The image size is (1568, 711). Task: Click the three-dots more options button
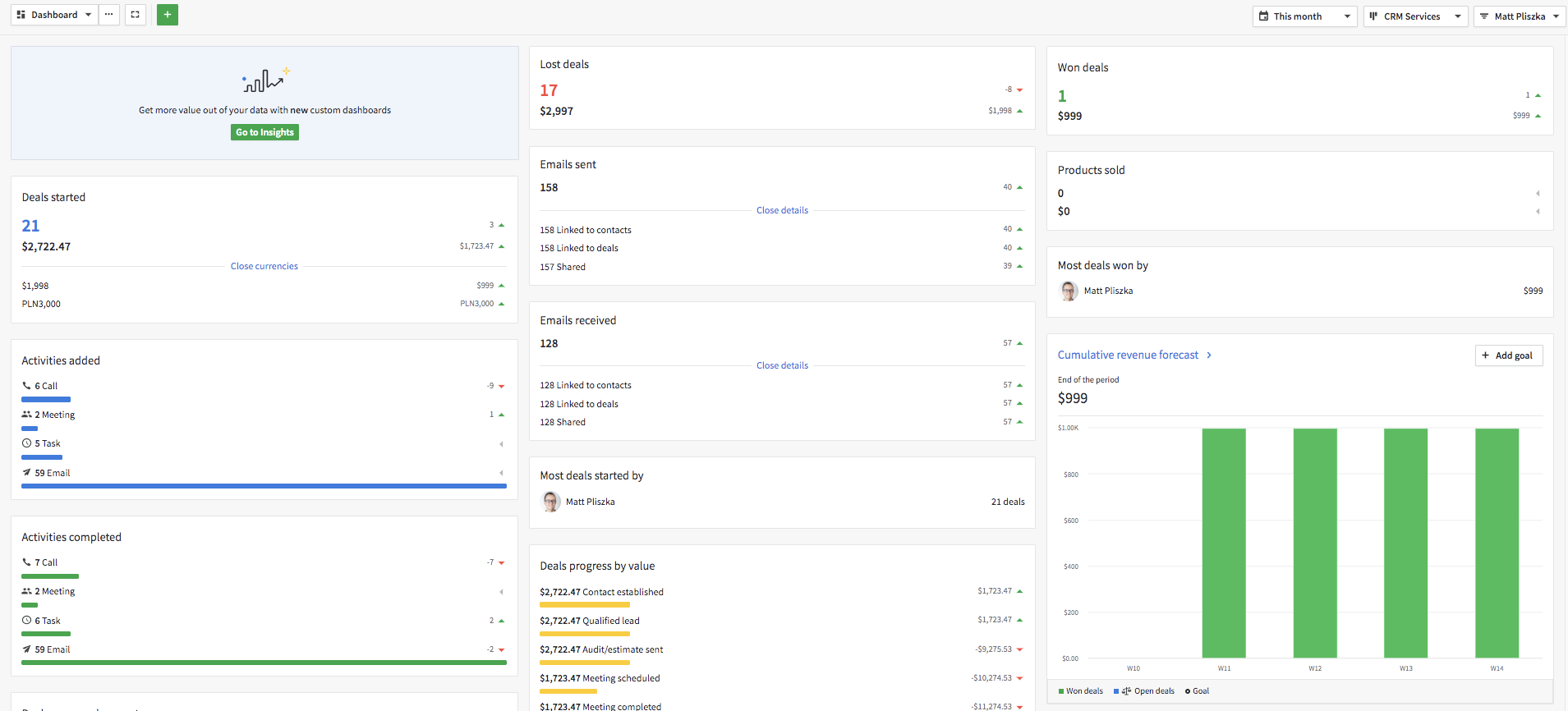(108, 15)
